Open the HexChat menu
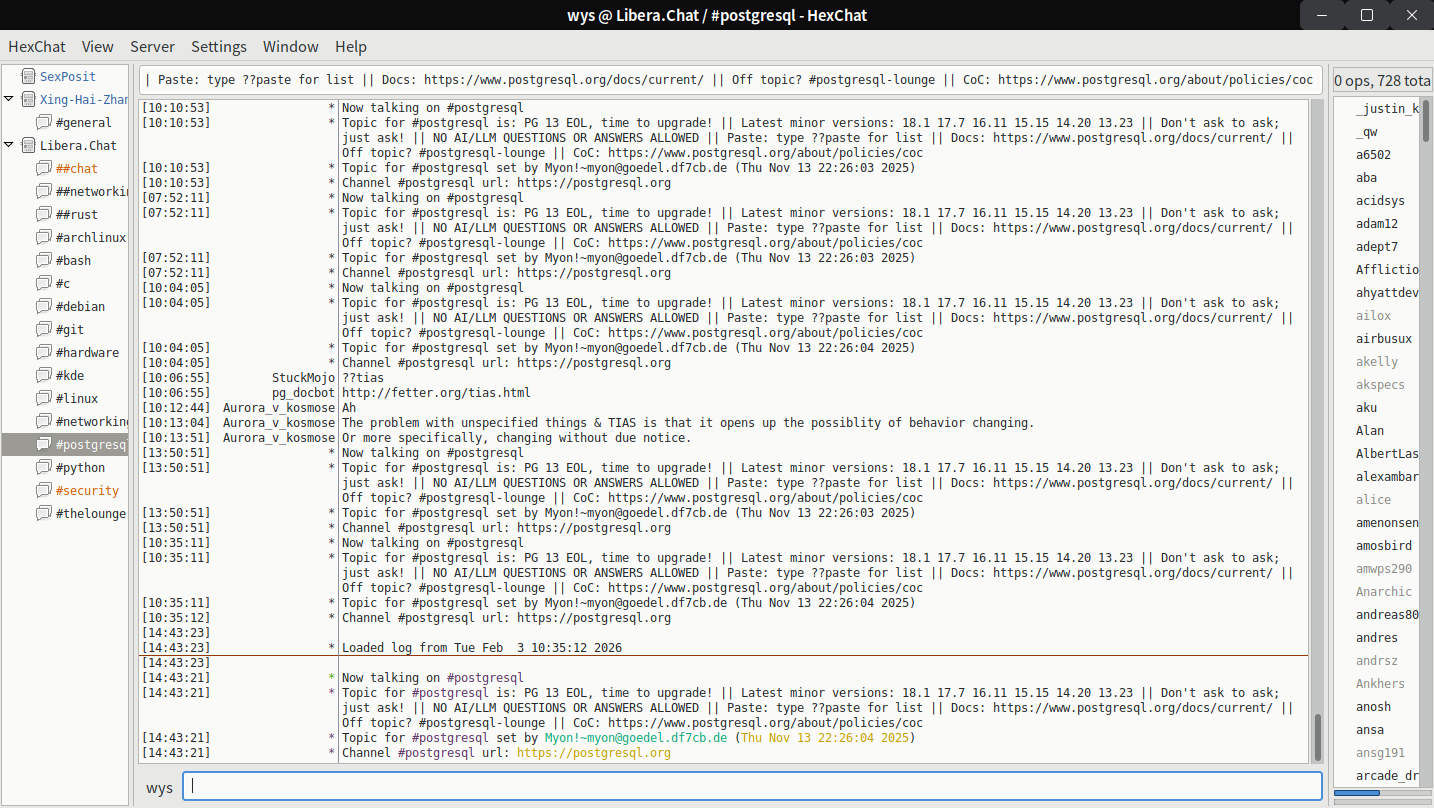Screen dimensions: 1434x808 point(37,47)
